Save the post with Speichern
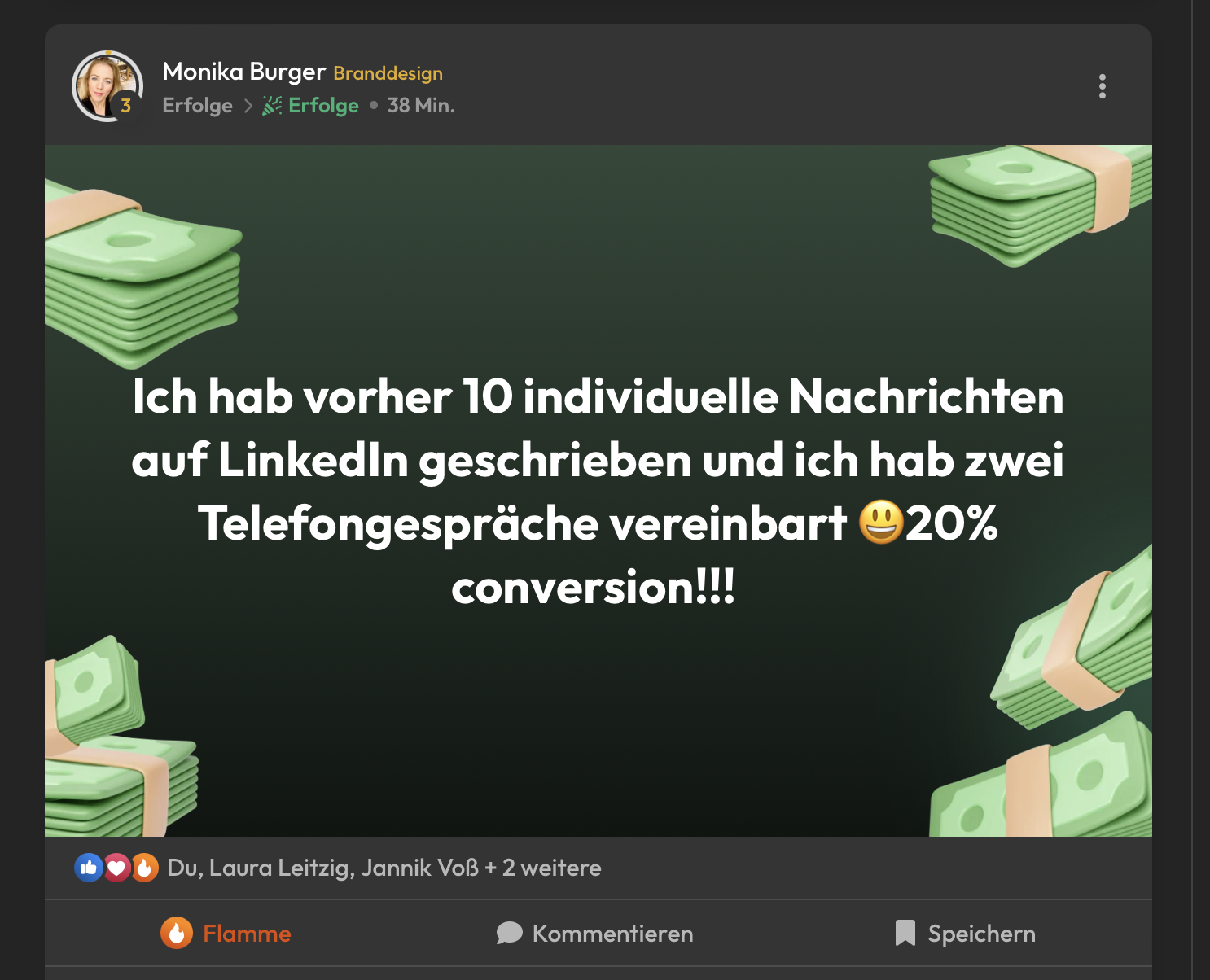Viewport: 1210px width, 980px height. pos(966,933)
